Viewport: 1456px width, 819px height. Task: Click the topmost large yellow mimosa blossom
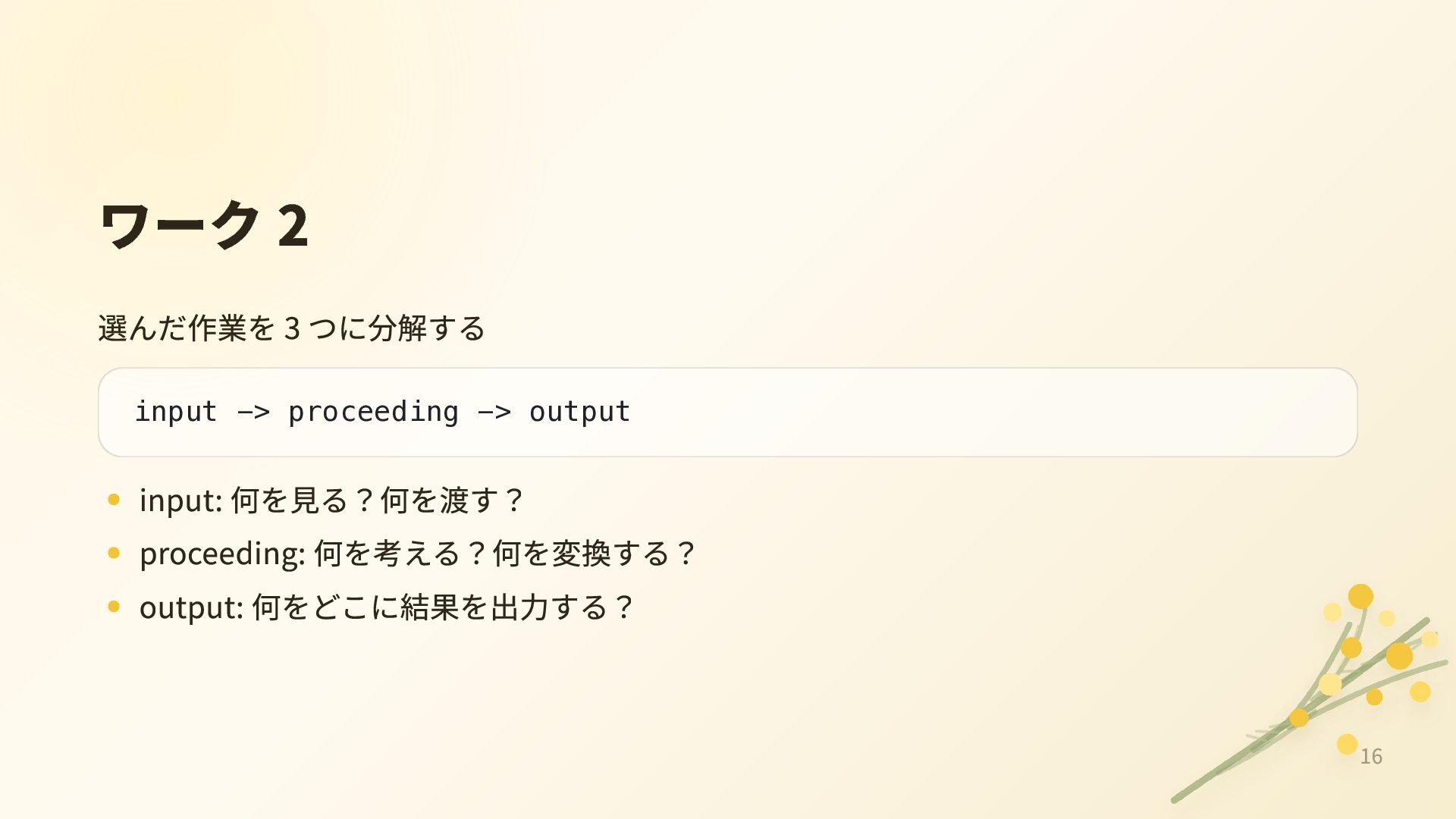[1360, 596]
